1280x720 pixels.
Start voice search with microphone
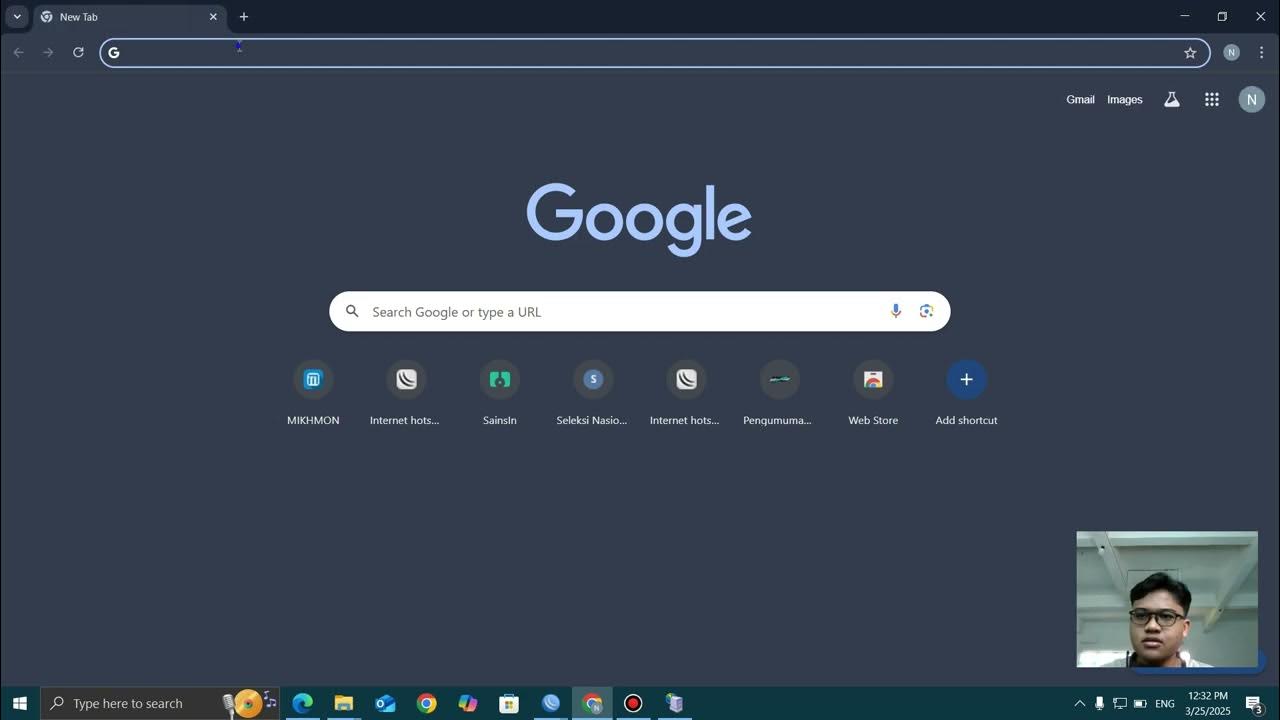click(x=896, y=311)
